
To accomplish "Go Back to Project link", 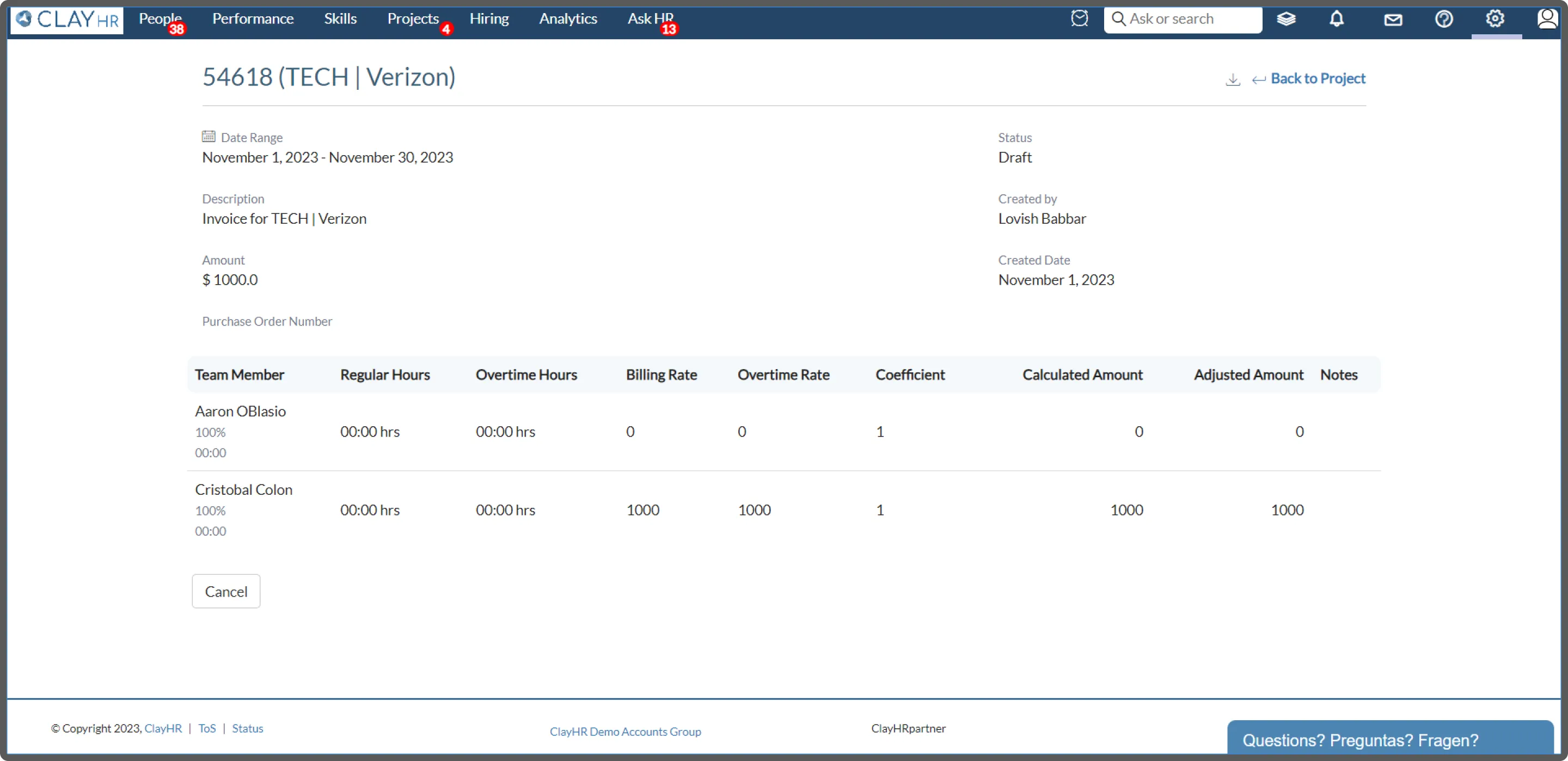I will pos(1317,78).
